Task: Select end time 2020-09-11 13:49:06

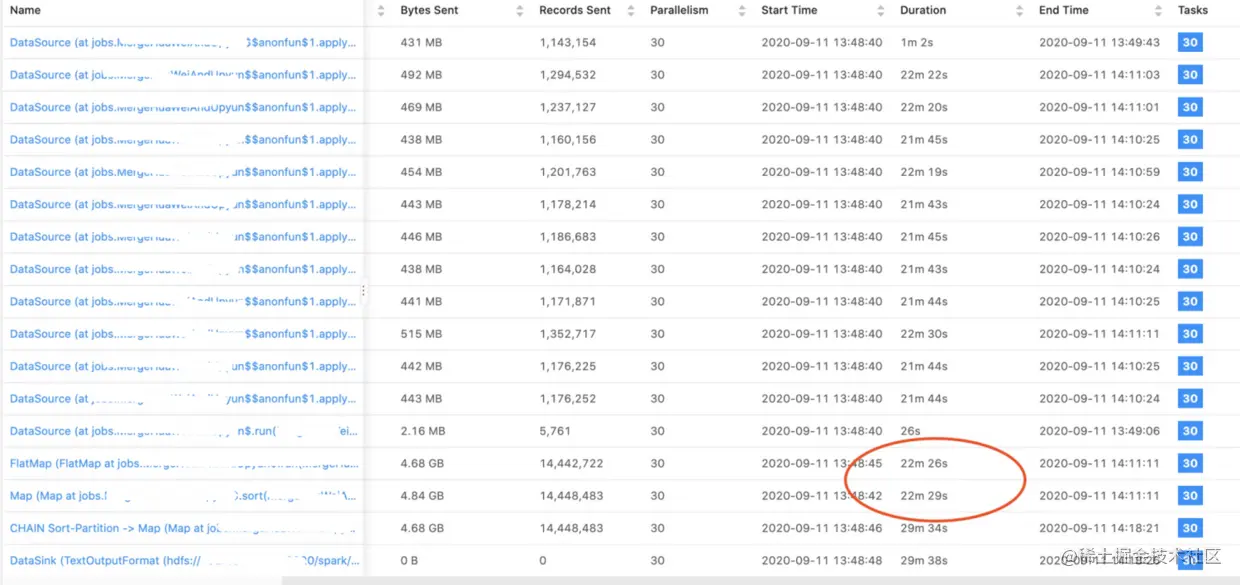Action: click(x=1099, y=431)
